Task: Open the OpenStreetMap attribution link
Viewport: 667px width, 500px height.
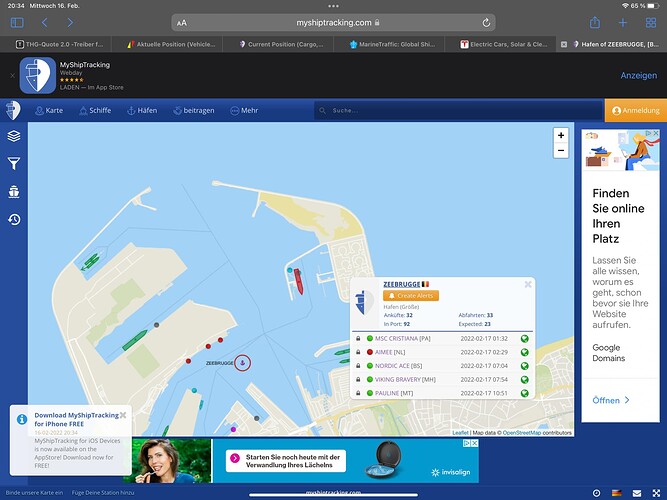Action: [522, 433]
